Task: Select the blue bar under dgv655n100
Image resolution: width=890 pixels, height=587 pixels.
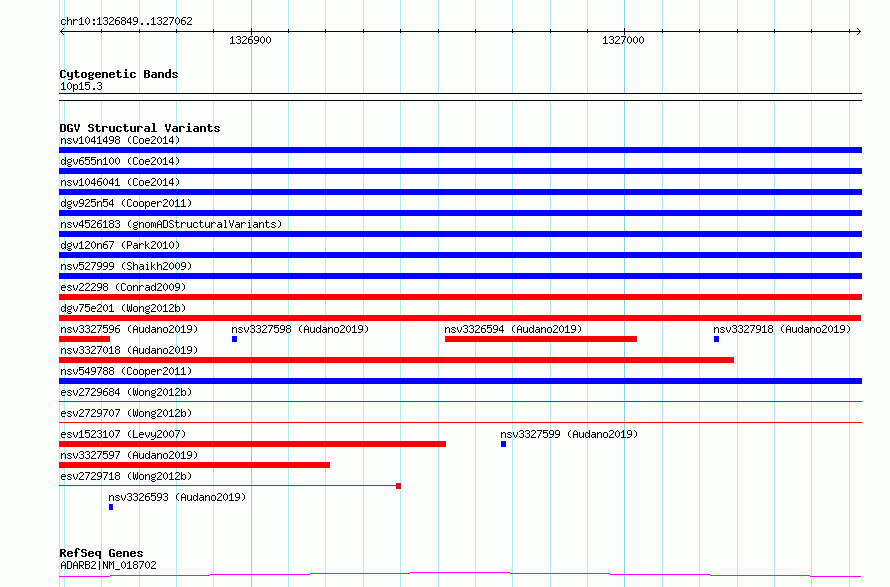Action: tap(460, 171)
